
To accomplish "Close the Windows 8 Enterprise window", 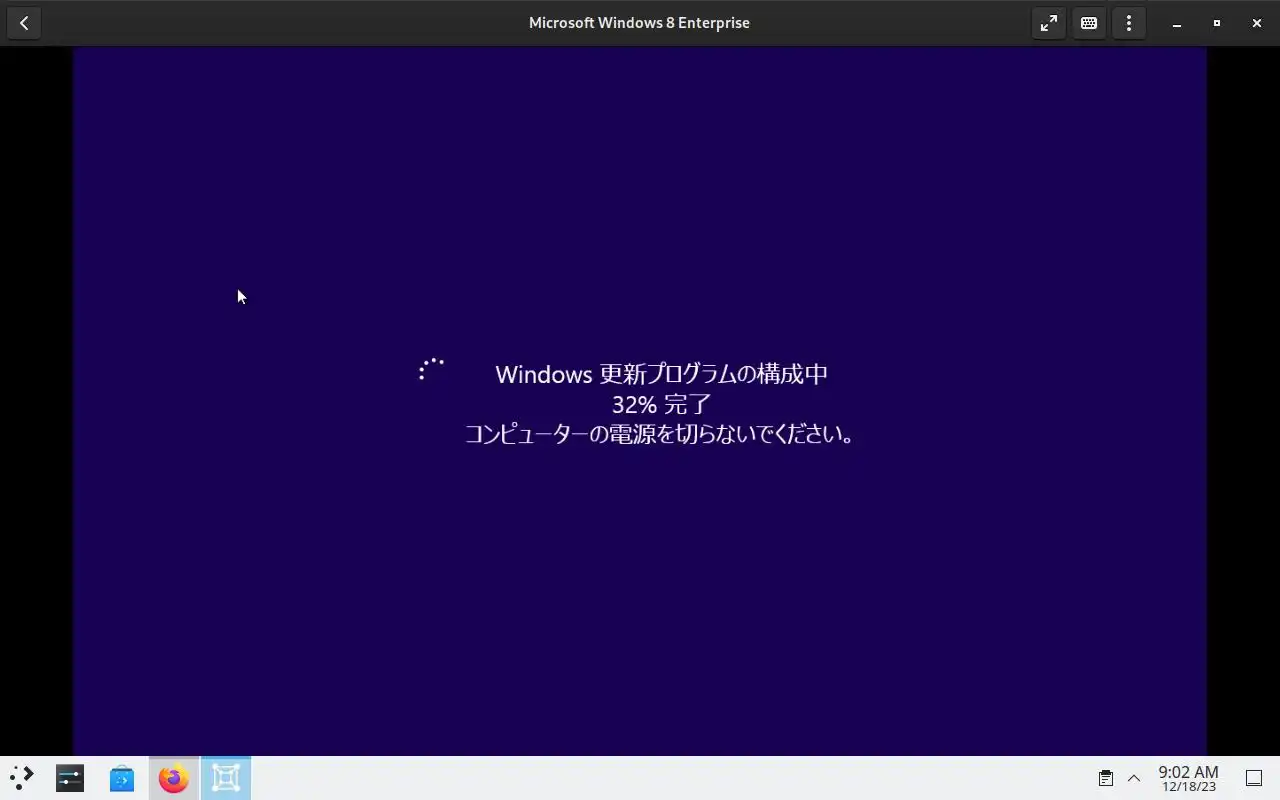I will (x=1257, y=23).
